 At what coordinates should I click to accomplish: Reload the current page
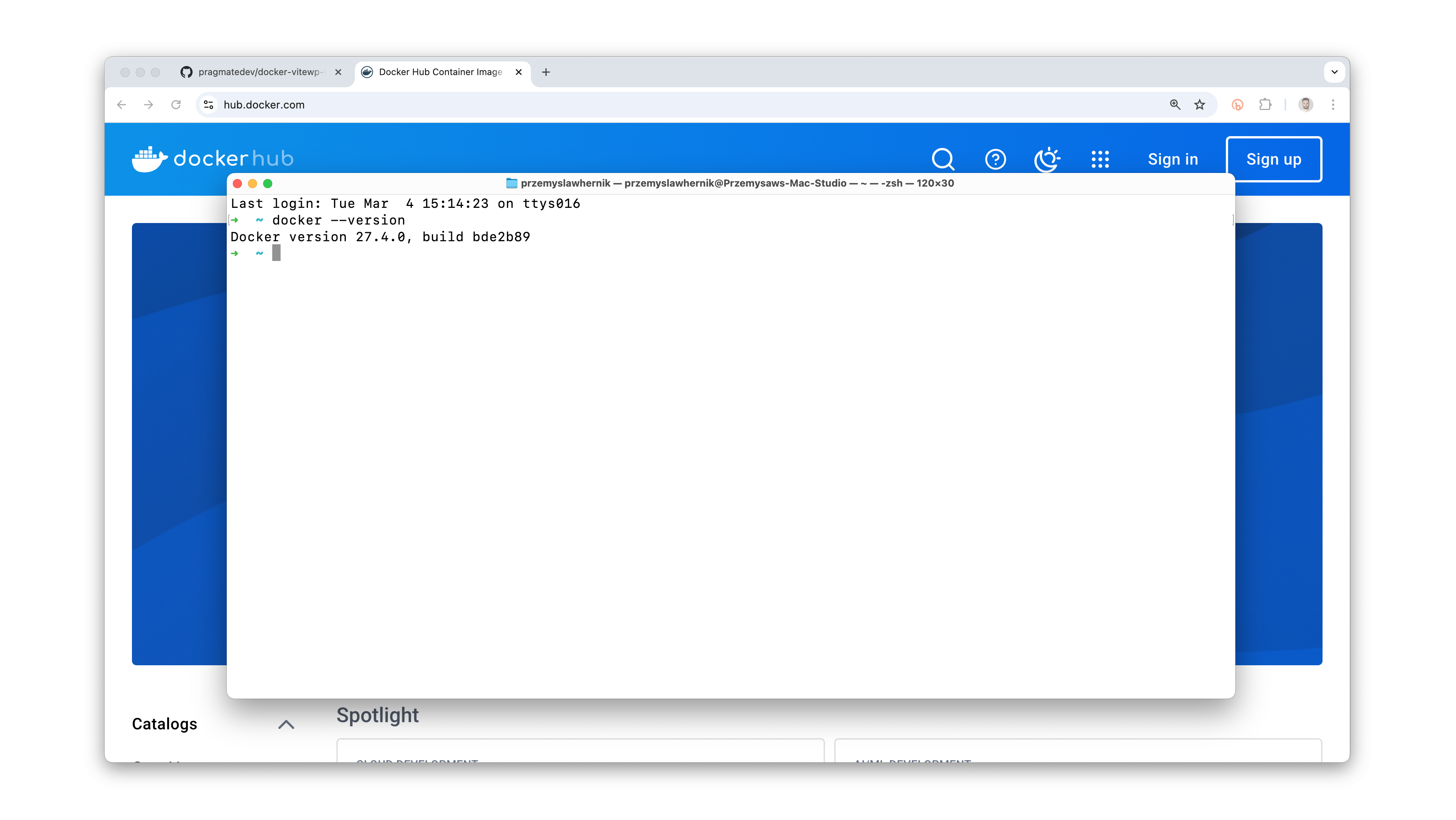click(176, 105)
